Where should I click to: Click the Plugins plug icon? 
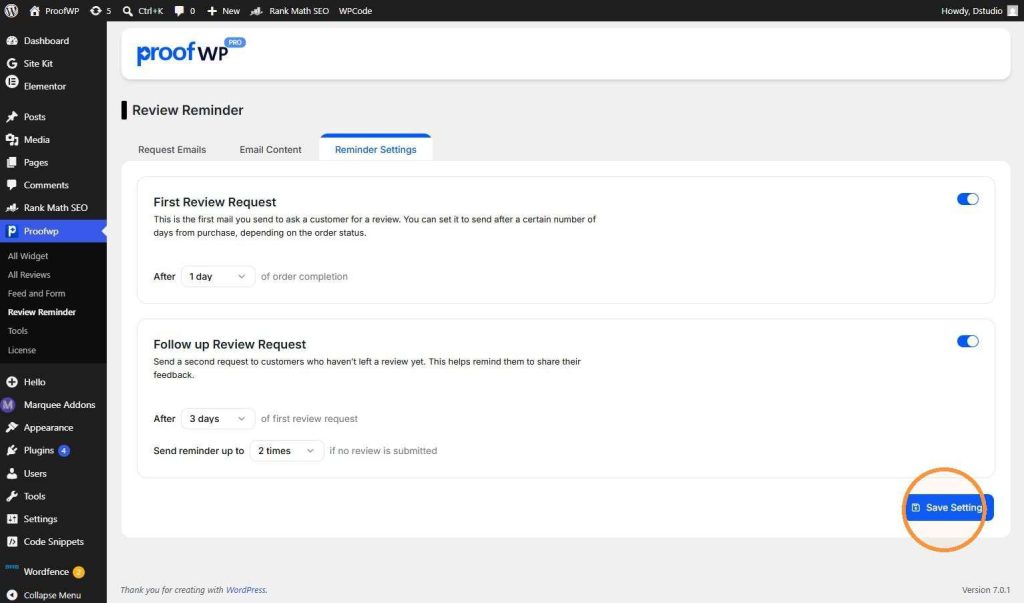(12, 451)
